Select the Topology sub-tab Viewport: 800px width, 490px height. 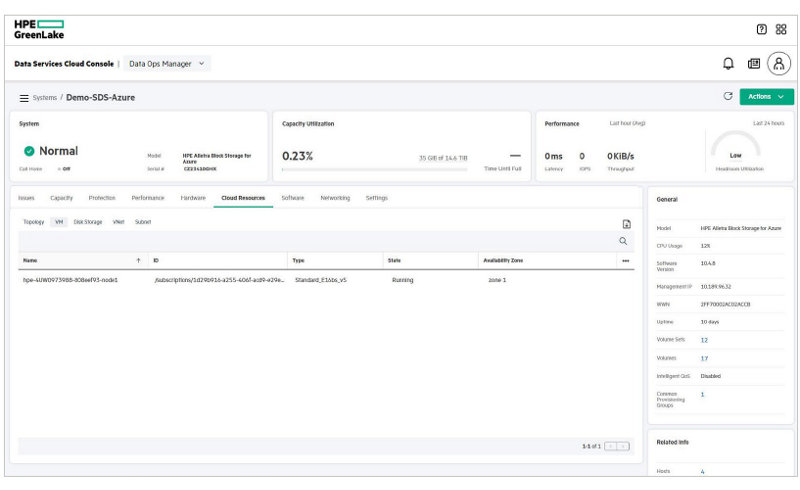click(34, 222)
